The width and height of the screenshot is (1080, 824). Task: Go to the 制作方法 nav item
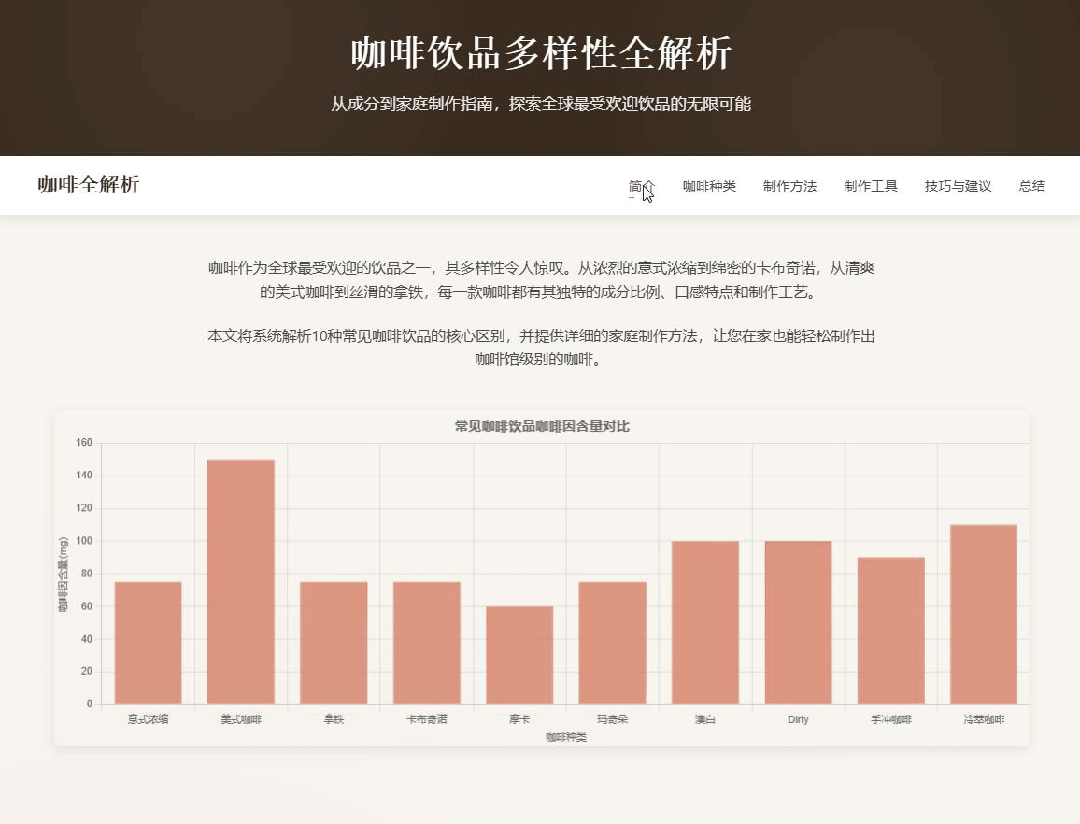pyautogui.click(x=790, y=186)
